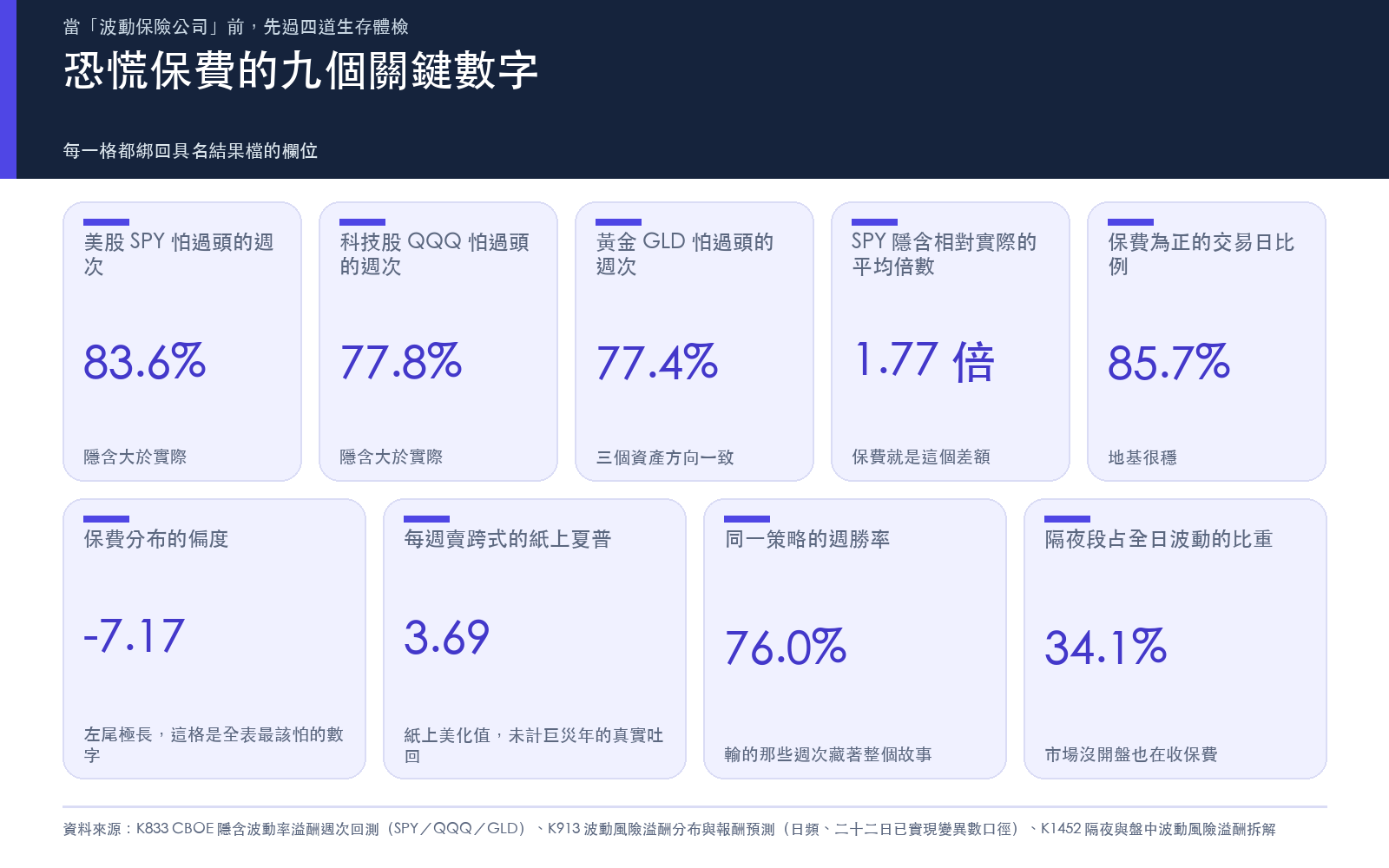Select the 77.4% value
The width and height of the screenshot is (1389, 868).
click(x=656, y=362)
